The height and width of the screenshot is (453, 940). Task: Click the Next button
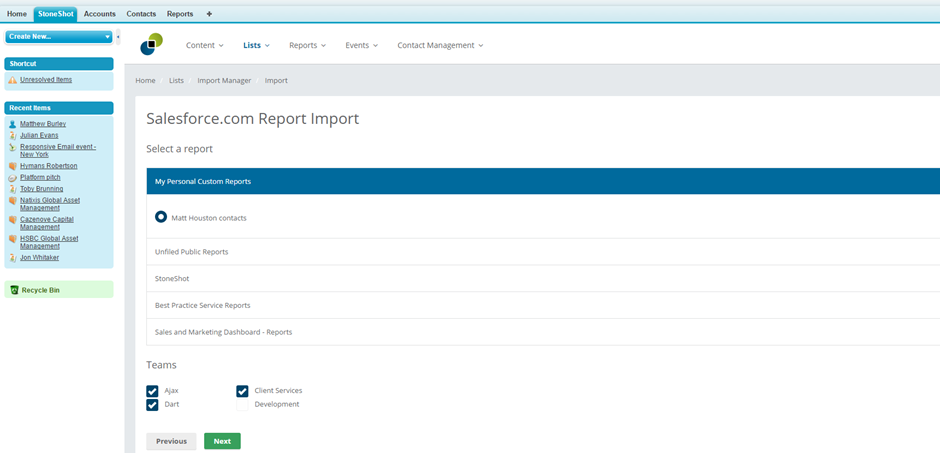click(222, 441)
